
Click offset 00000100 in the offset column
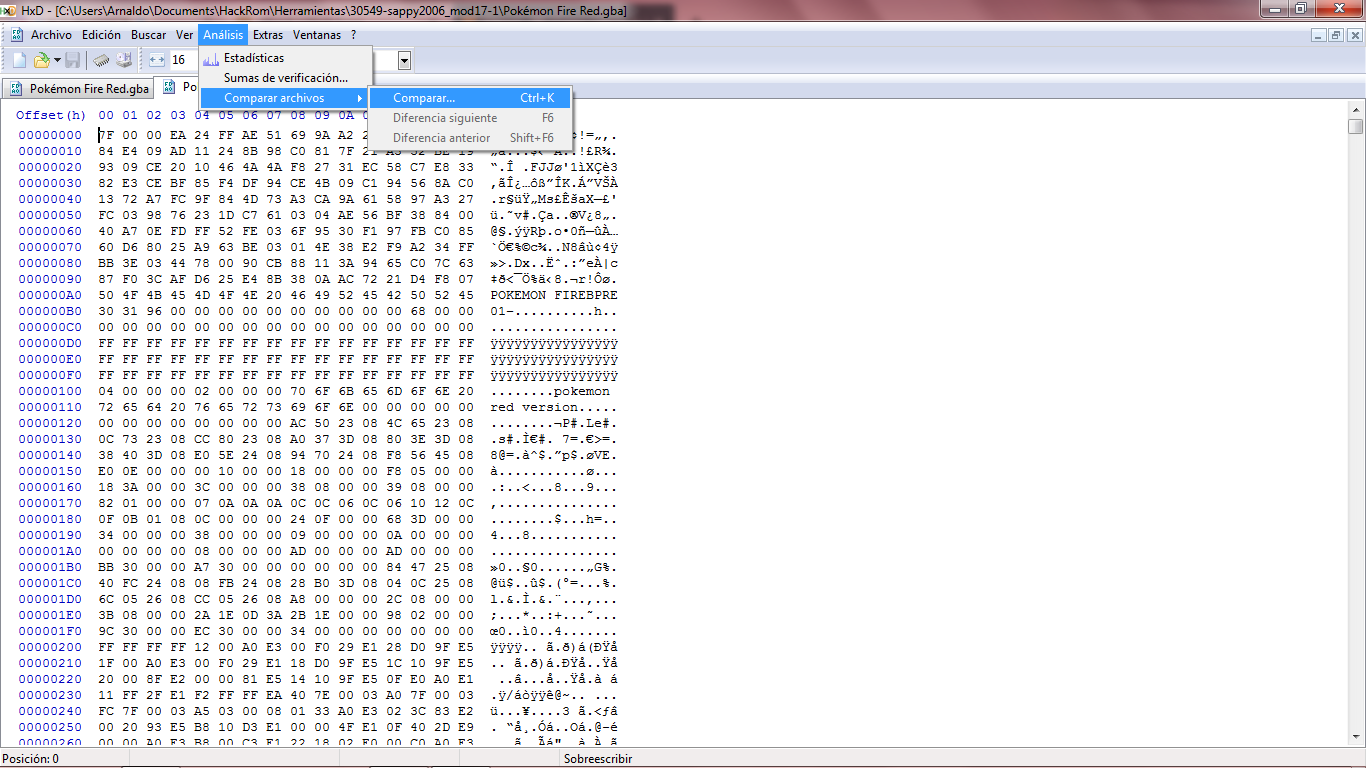tap(50, 391)
